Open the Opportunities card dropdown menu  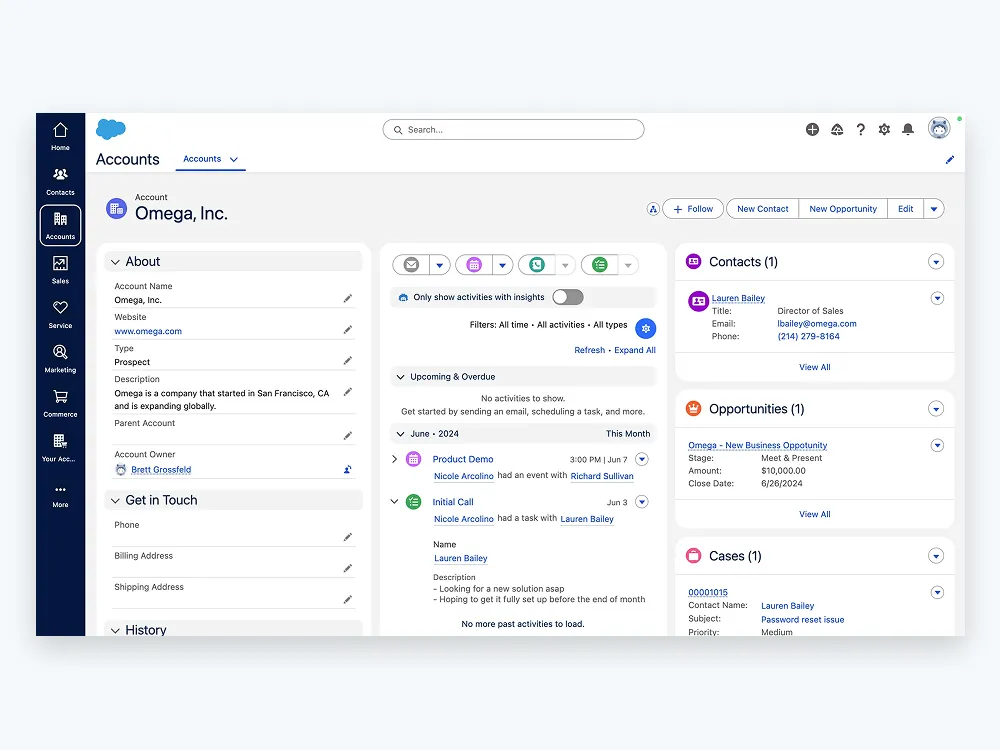tap(936, 409)
